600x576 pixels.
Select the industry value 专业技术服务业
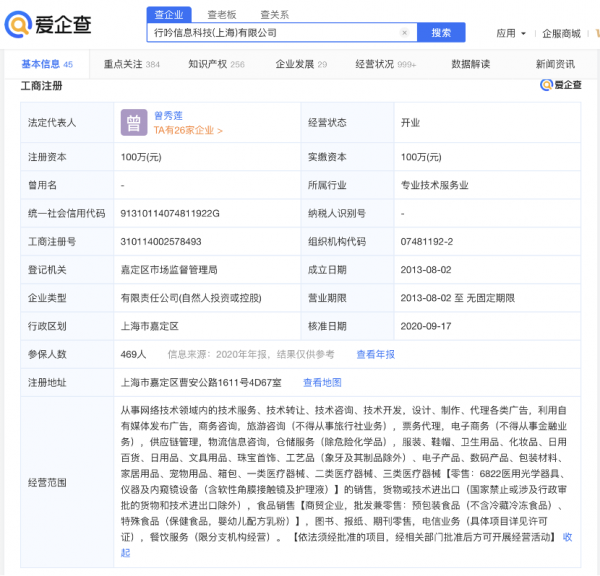pos(434,185)
